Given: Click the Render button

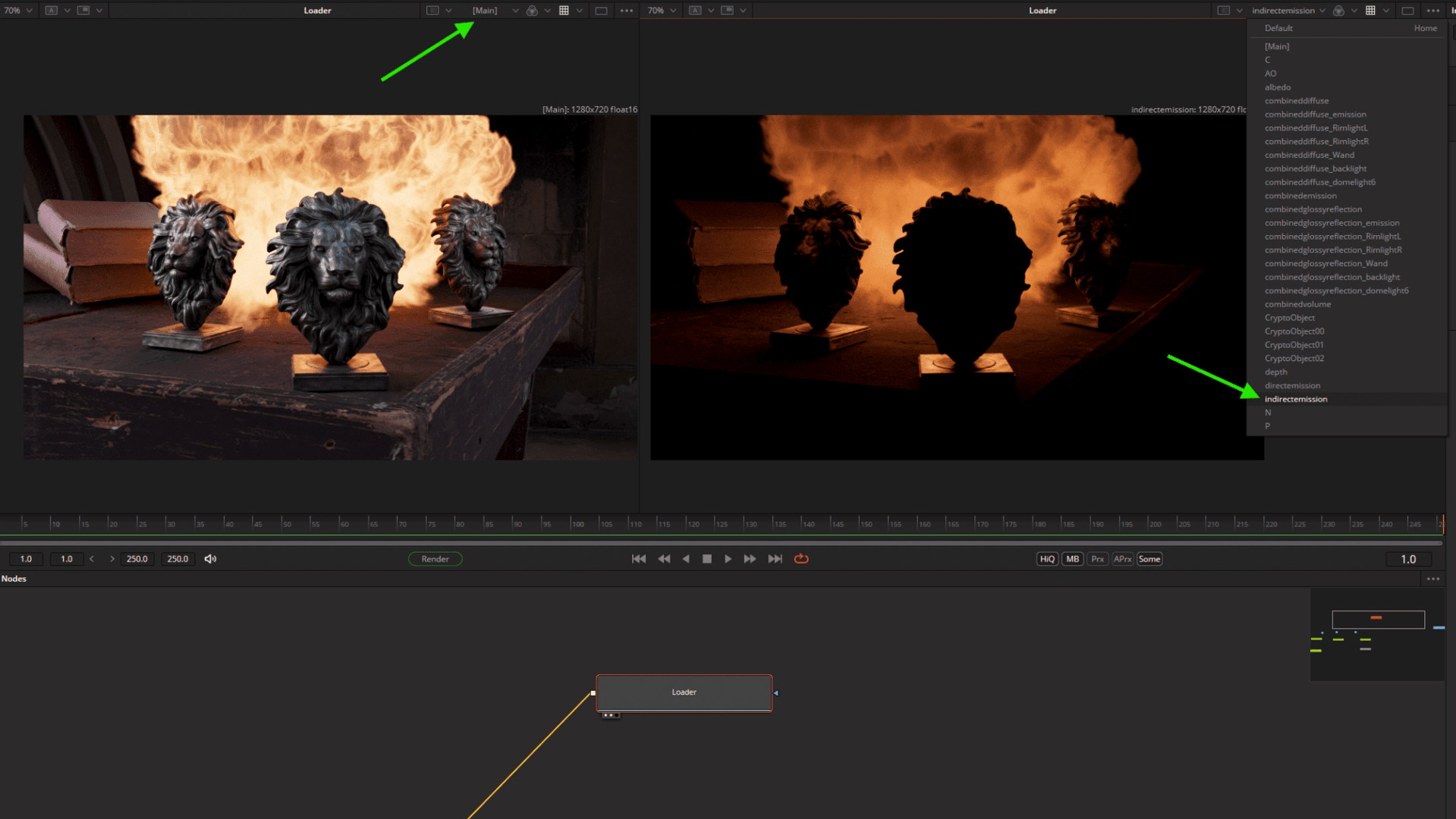Looking at the screenshot, I should tap(435, 559).
